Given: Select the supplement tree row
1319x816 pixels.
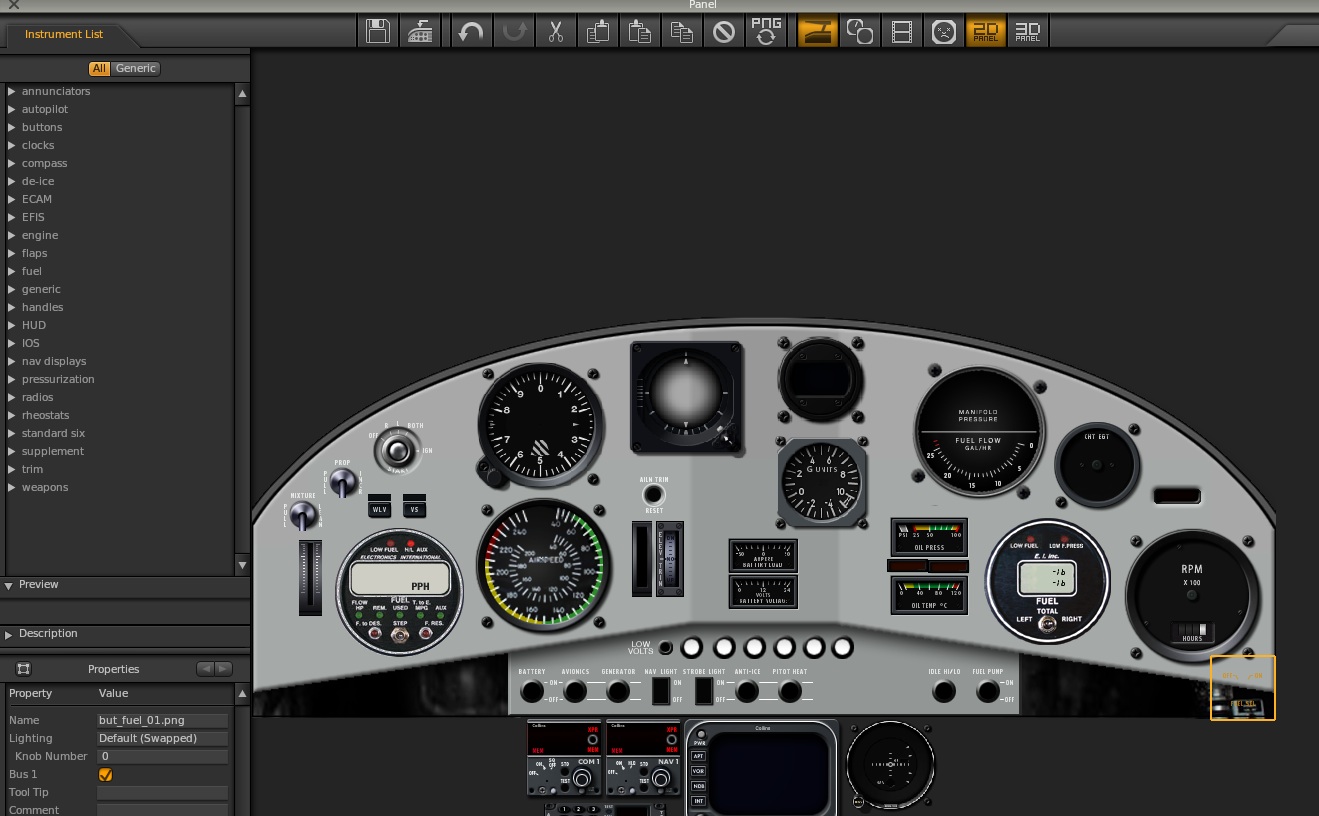Looking at the screenshot, I should click(118, 451).
